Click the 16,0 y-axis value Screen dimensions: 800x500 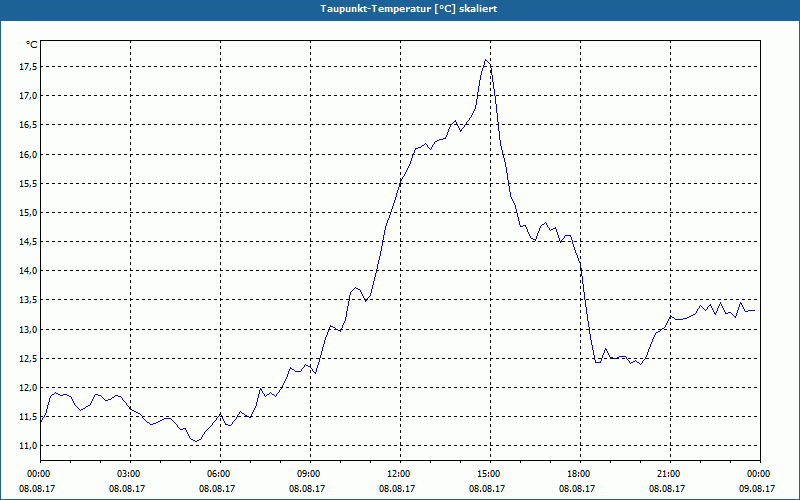coord(29,155)
